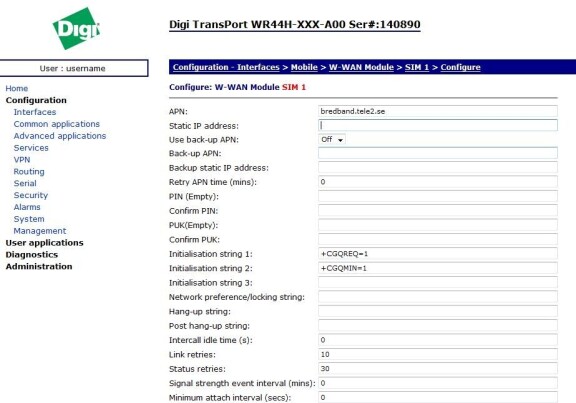Click the Configure: W-WAN Module SIM 1 heading

point(237,87)
